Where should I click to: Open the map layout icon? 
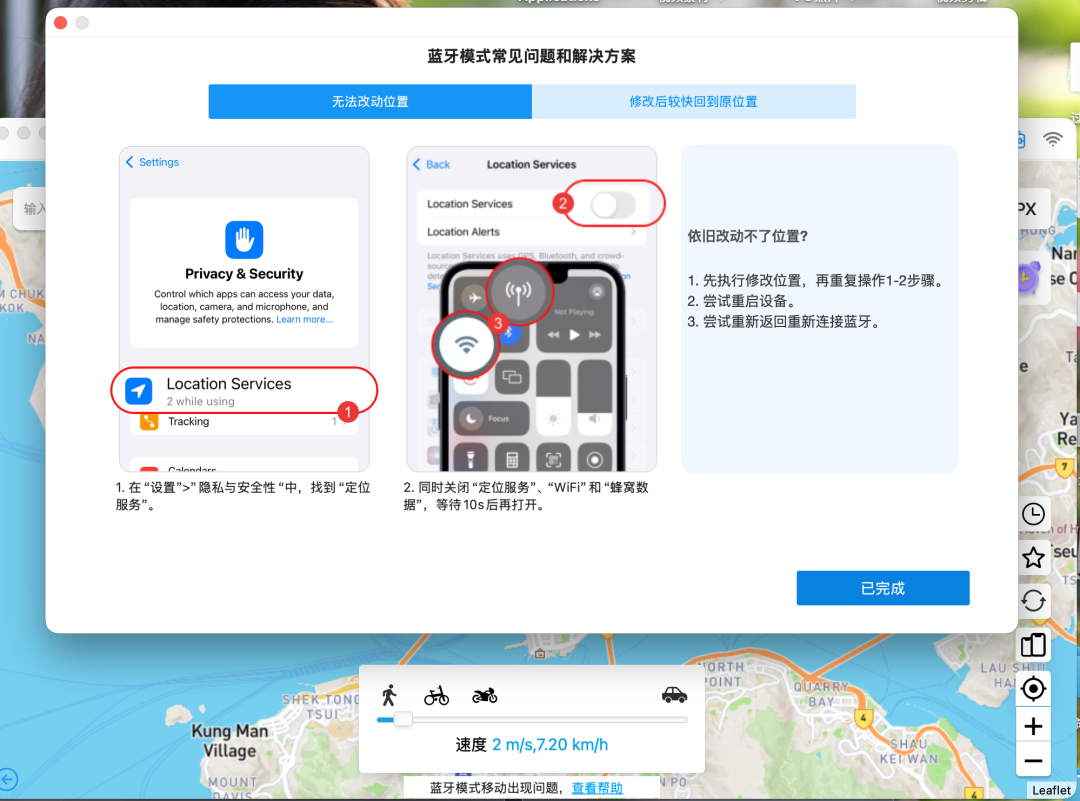(1033, 645)
